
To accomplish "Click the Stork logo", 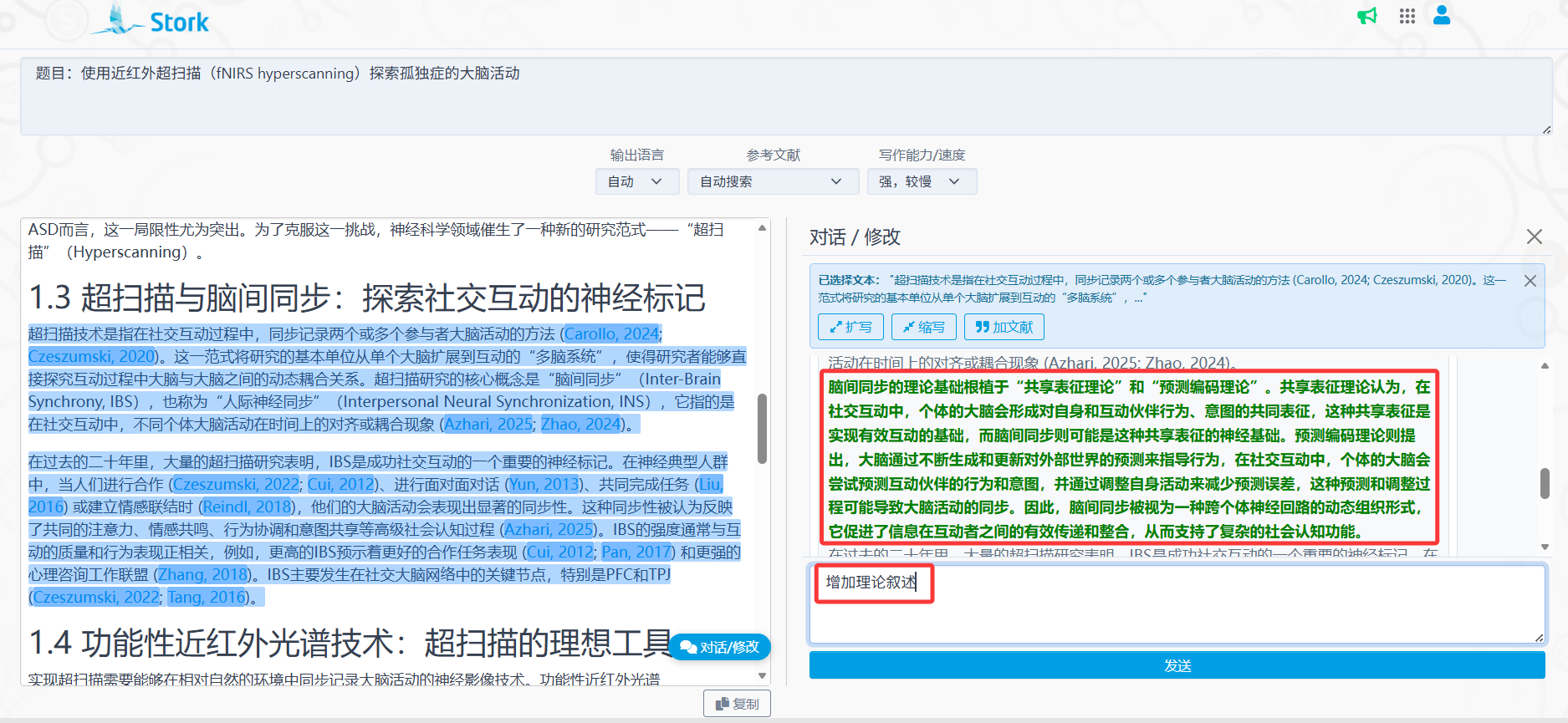I will coord(151,21).
